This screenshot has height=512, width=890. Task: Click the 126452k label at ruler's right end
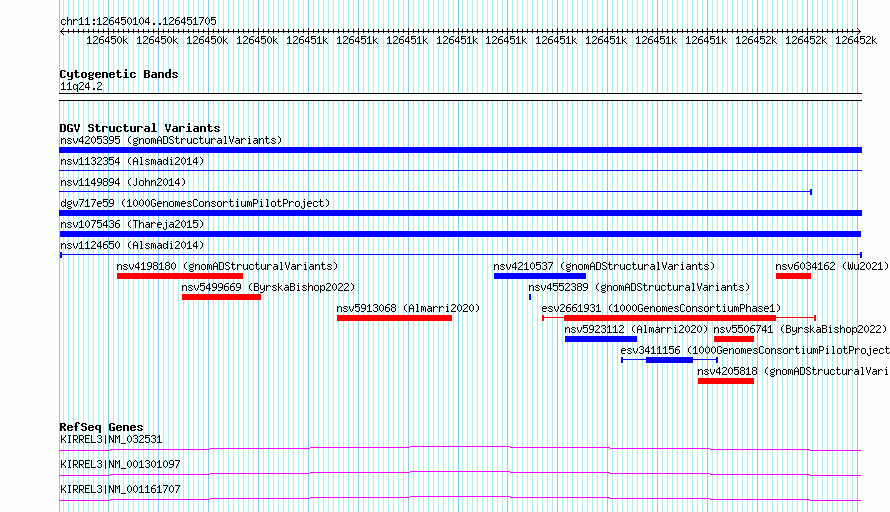click(x=856, y=40)
